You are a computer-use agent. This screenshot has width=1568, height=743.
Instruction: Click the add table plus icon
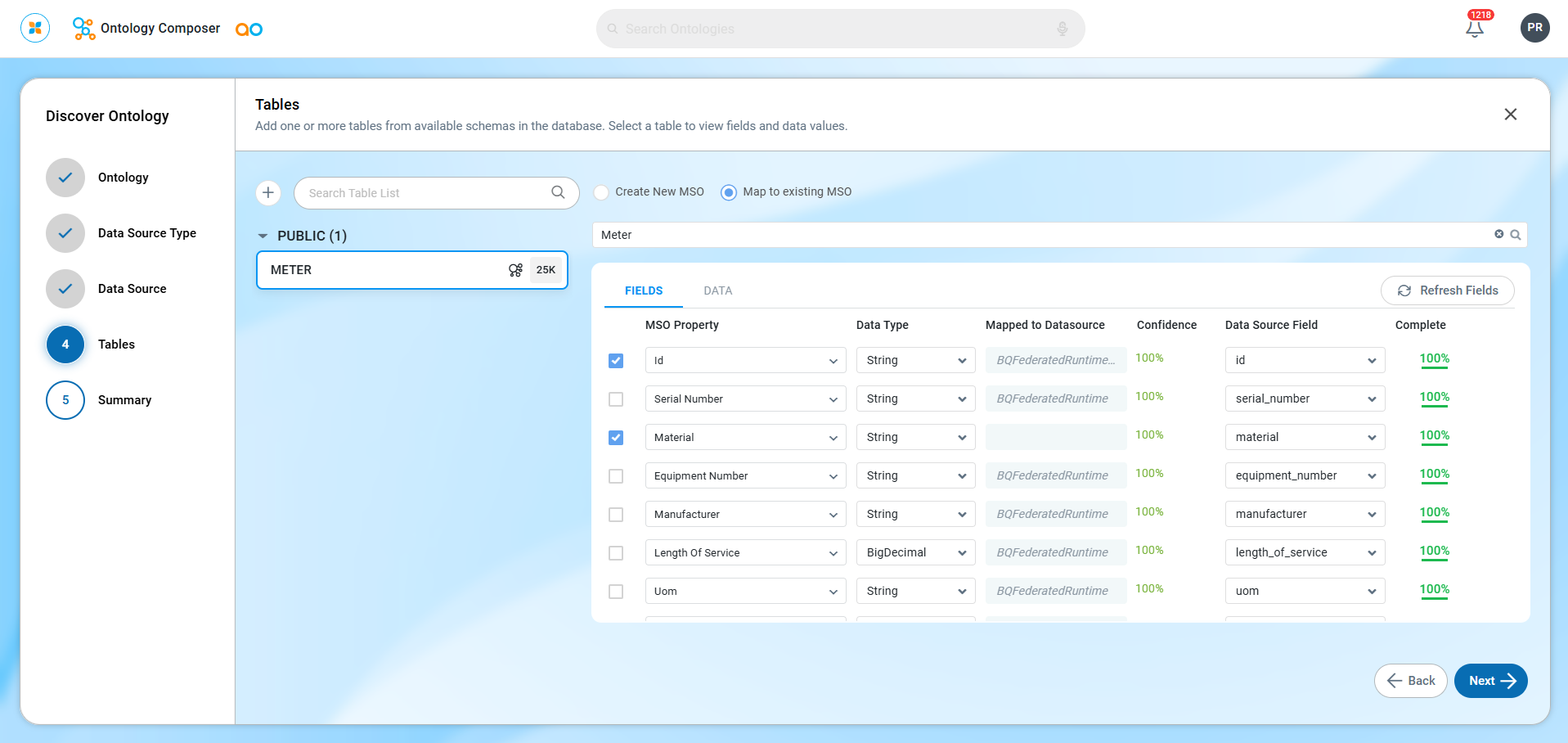[268, 193]
